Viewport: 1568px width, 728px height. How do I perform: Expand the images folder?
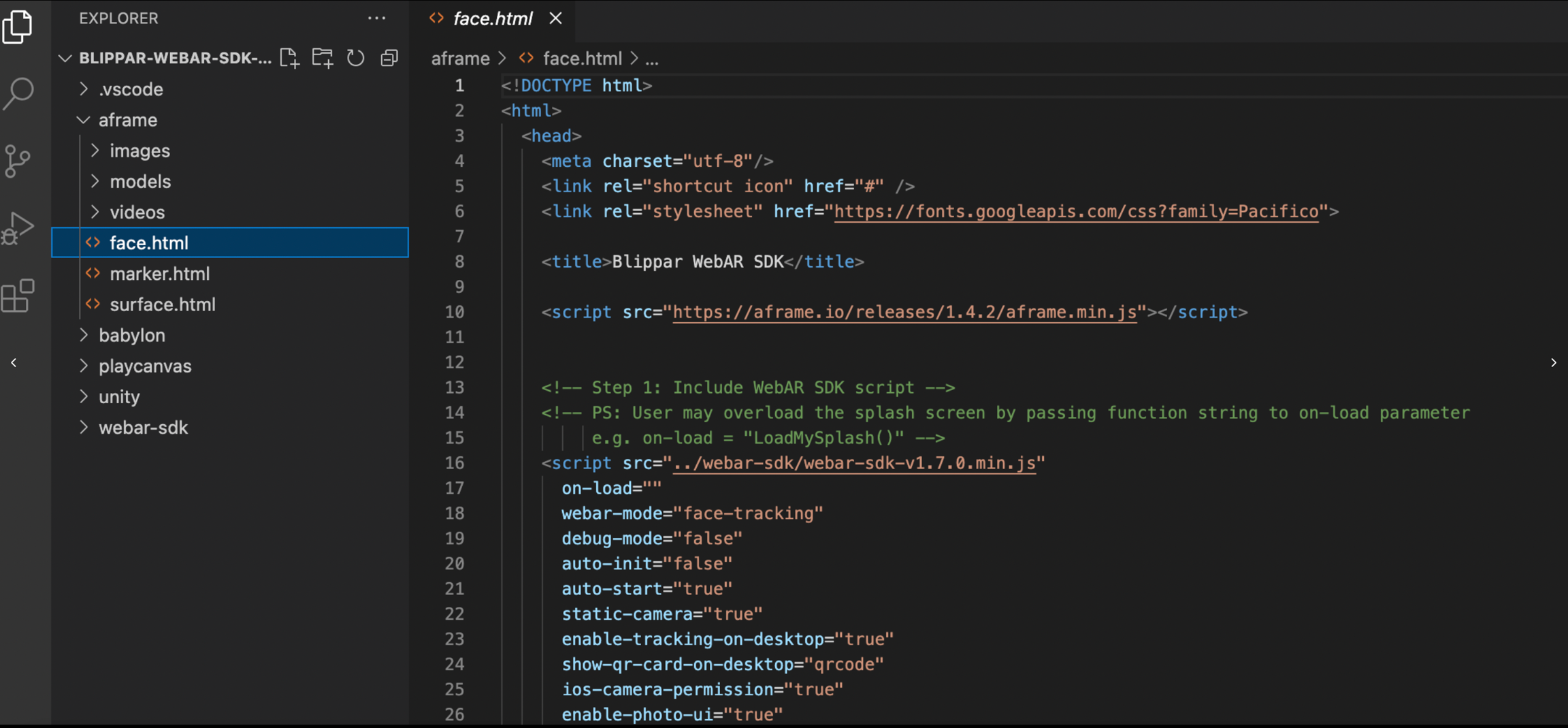point(140,151)
